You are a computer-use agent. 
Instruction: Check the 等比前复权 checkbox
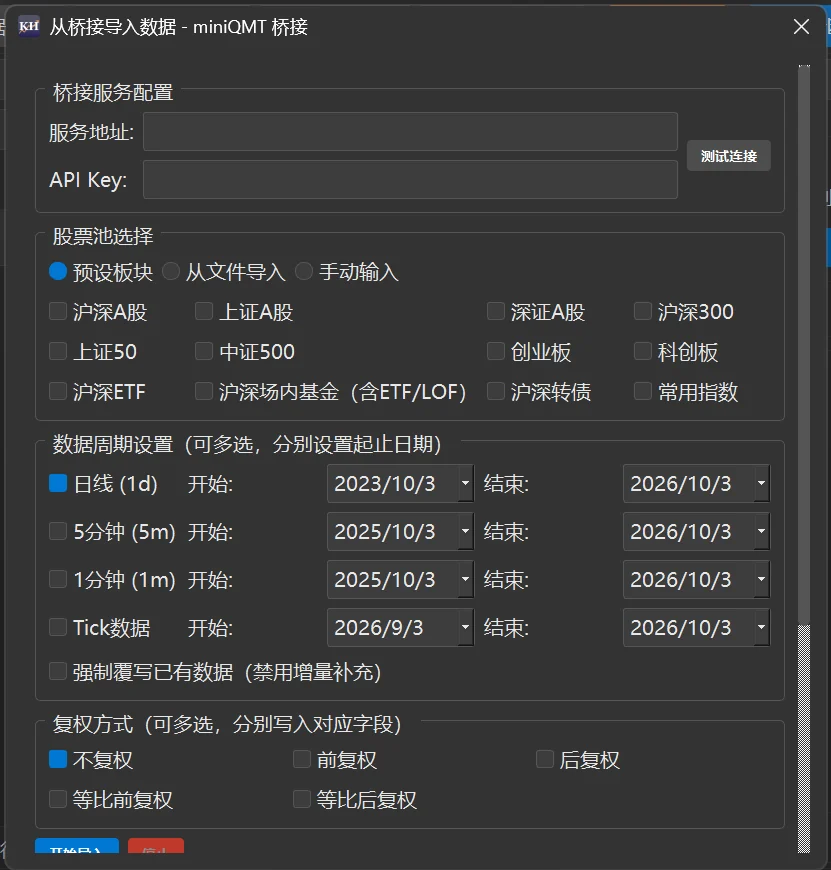pos(58,799)
